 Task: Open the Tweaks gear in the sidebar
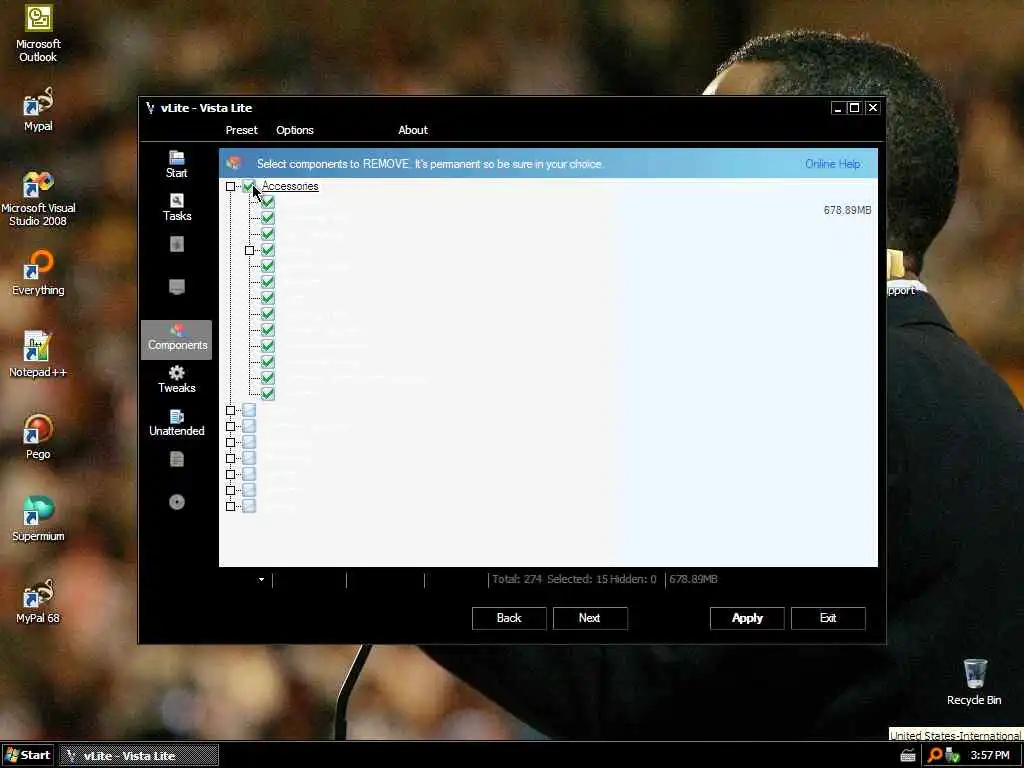point(176,379)
